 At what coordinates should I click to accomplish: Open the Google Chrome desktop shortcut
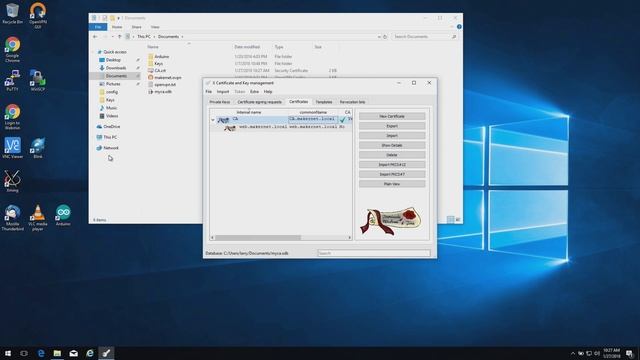click(x=12, y=49)
